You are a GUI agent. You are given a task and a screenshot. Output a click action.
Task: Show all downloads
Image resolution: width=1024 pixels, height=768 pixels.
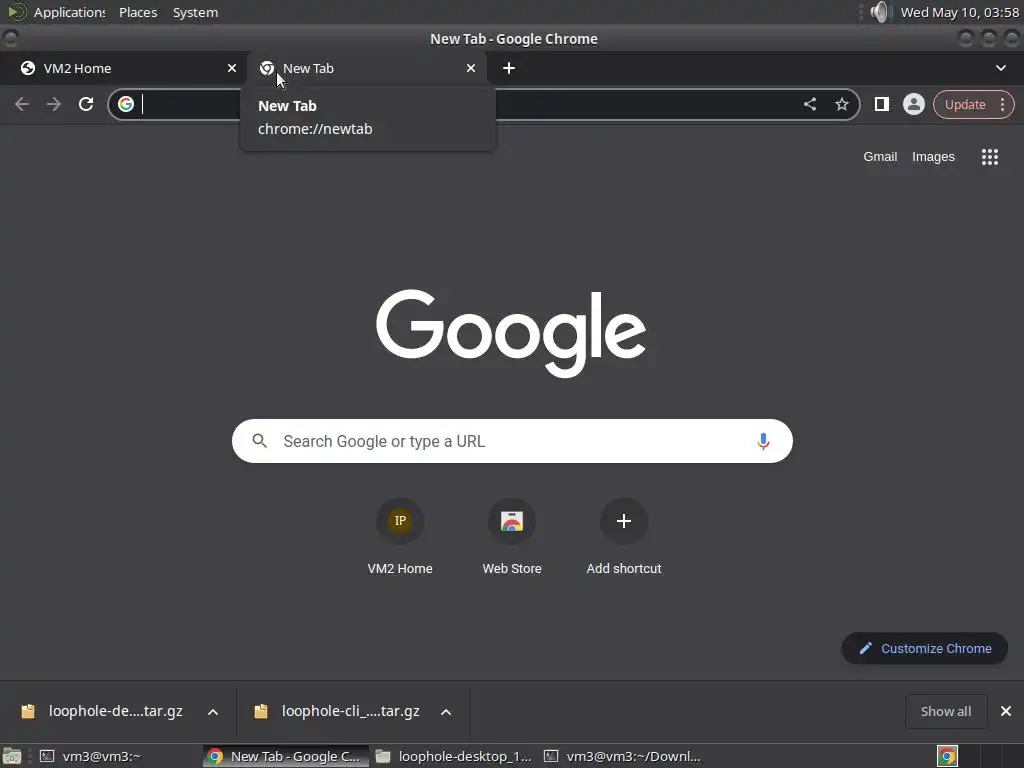[946, 711]
